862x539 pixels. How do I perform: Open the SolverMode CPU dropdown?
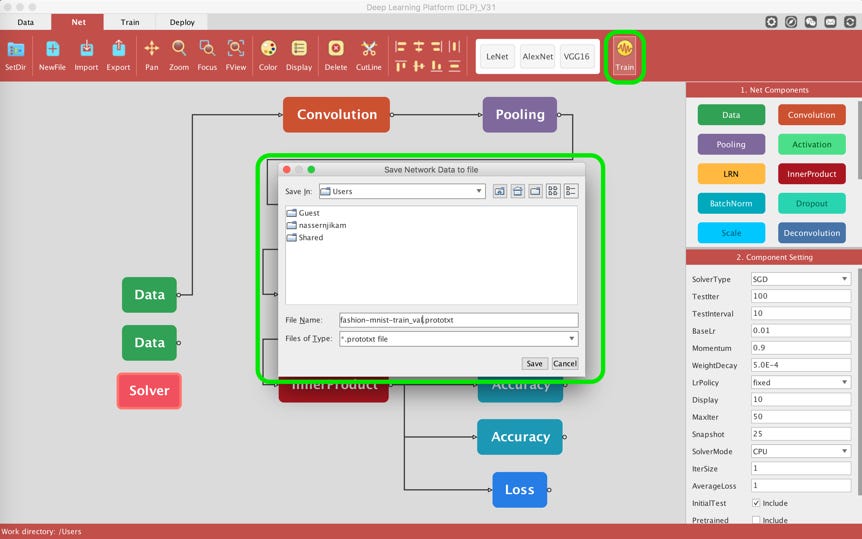click(801, 451)
